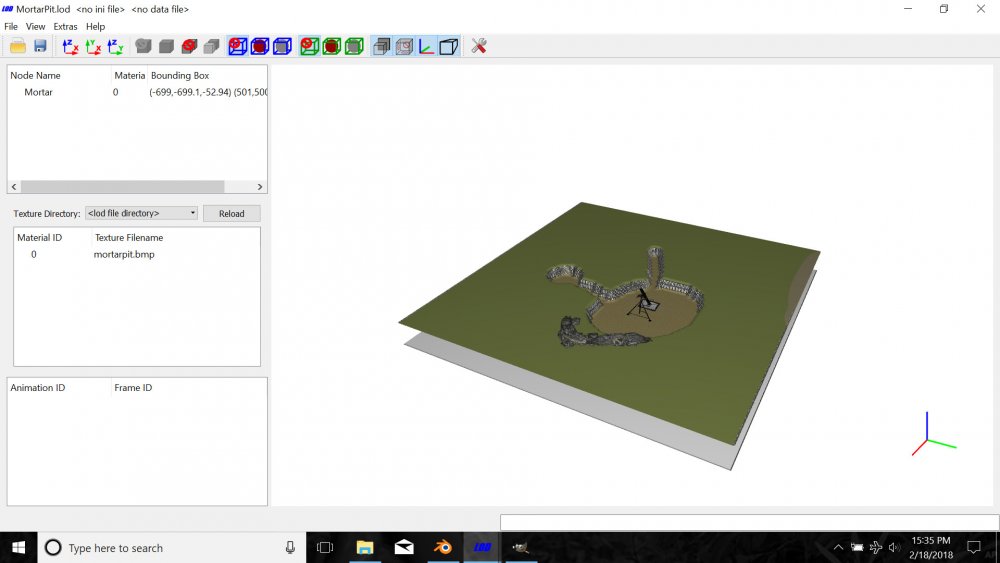Click the taskbar microphone icon

(290, 547)
